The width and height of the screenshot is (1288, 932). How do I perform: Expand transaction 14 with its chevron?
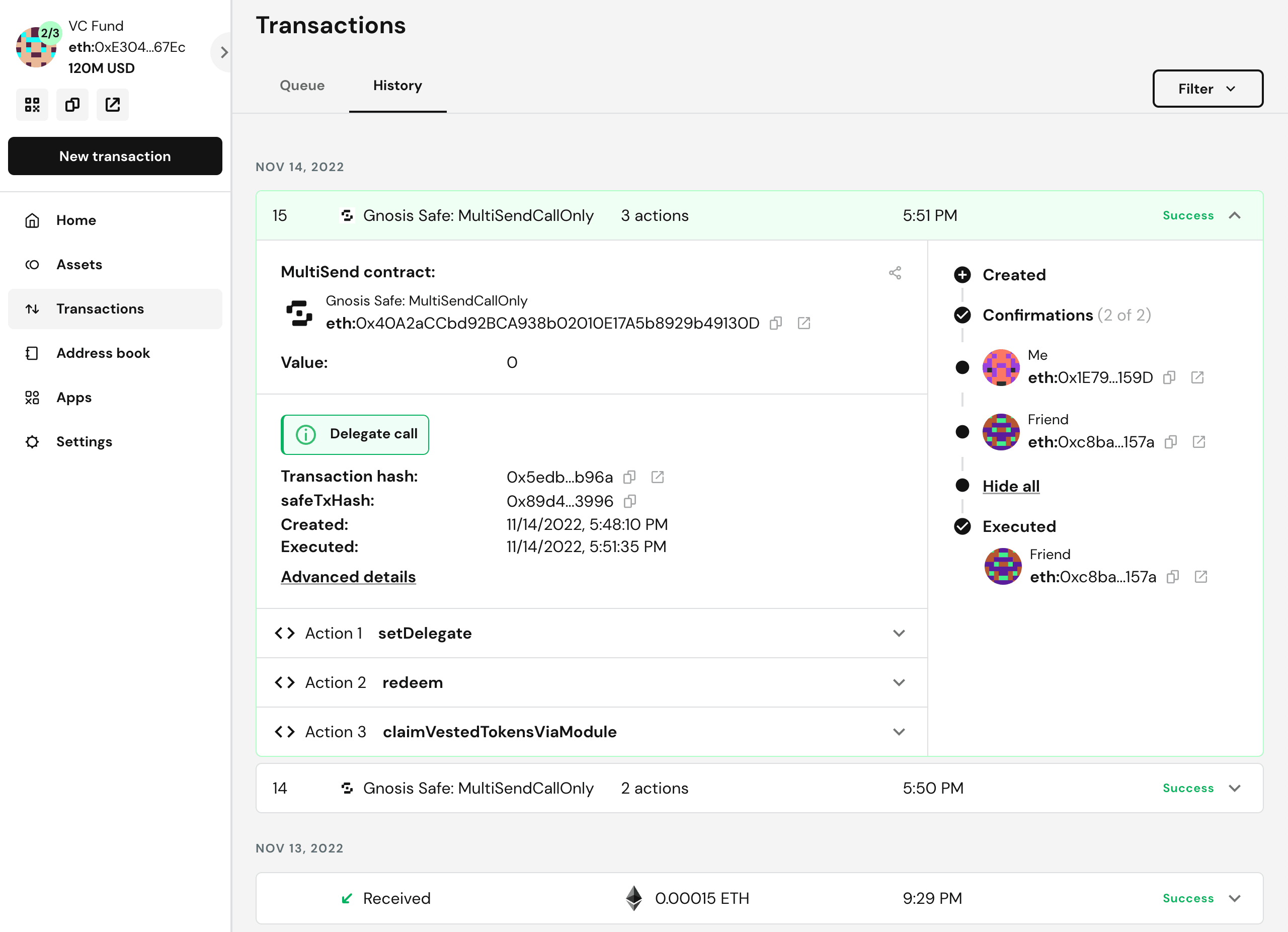coord(1234,789)
